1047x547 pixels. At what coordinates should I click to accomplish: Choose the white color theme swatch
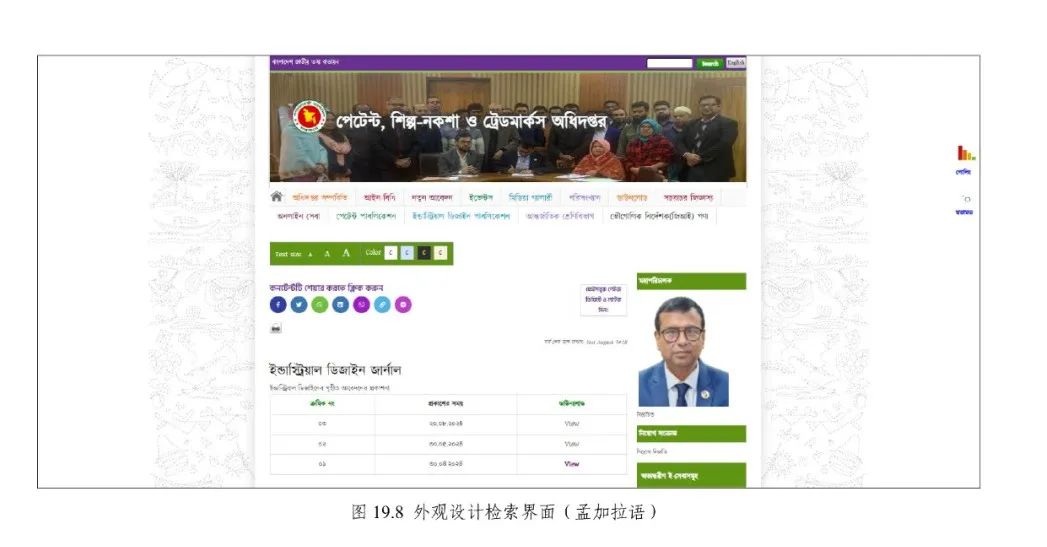point(391,253)
